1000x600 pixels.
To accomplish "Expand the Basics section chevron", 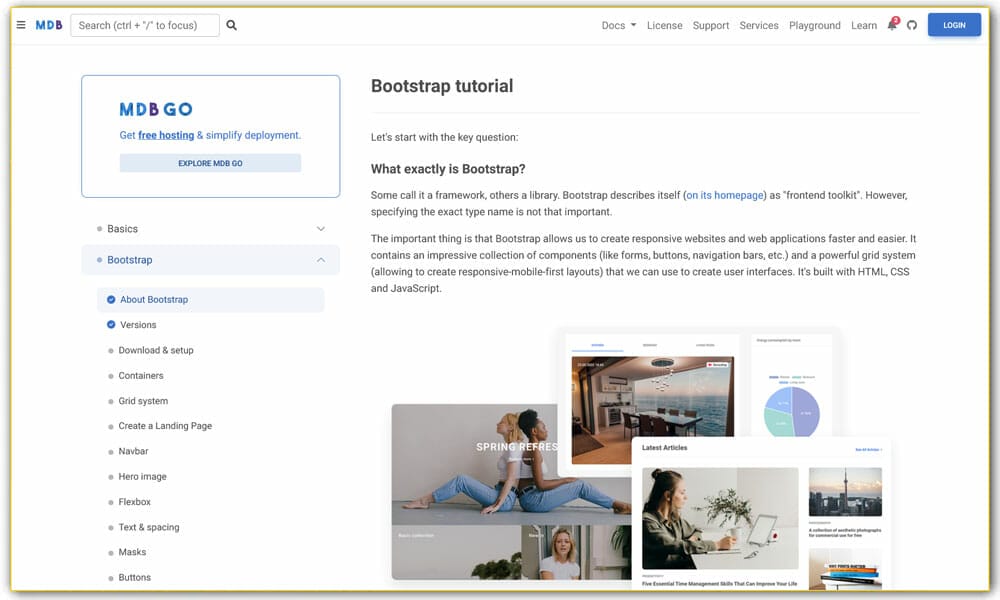I will [x=321, y=228].
